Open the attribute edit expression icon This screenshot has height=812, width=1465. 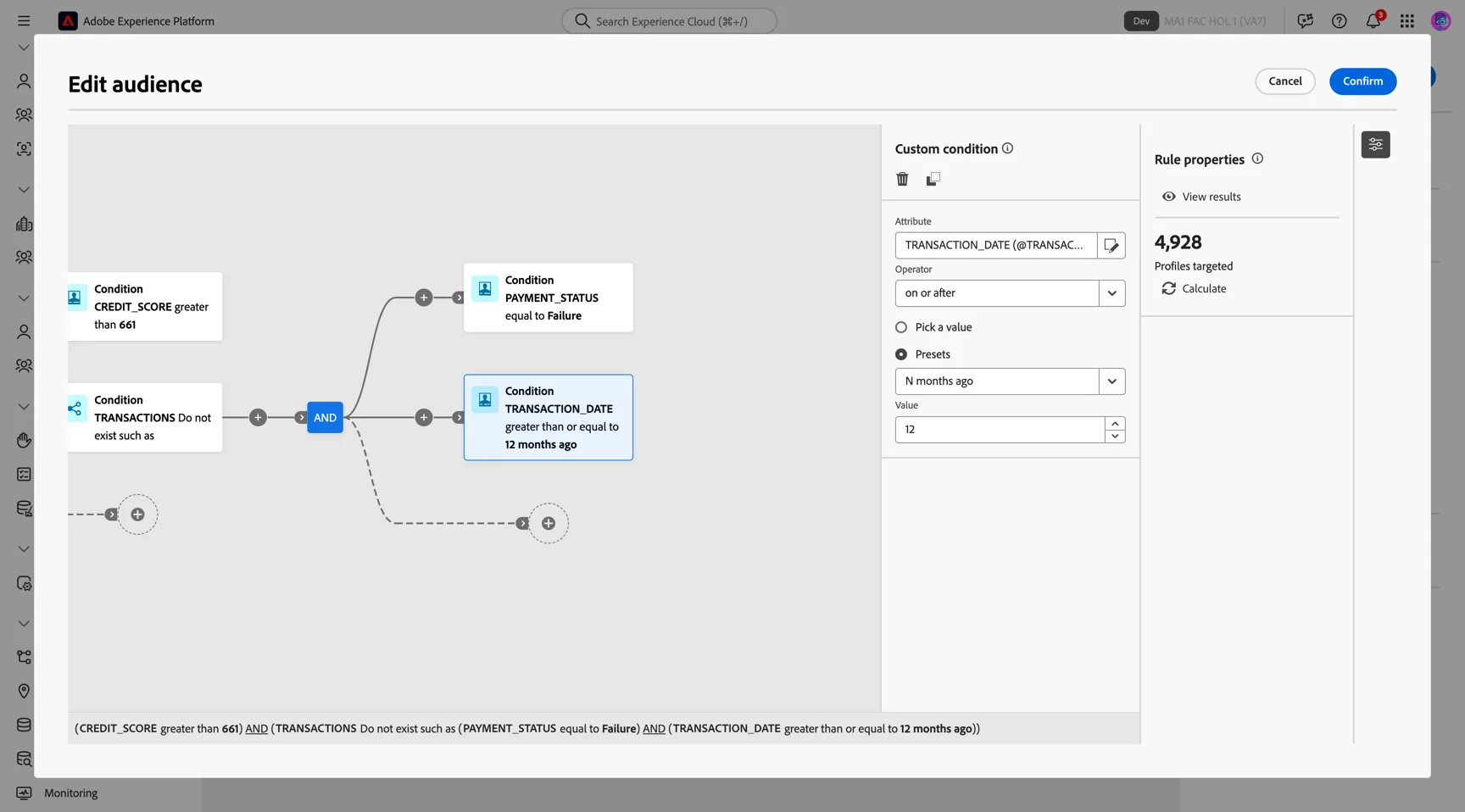click(x=1111, y=245)
